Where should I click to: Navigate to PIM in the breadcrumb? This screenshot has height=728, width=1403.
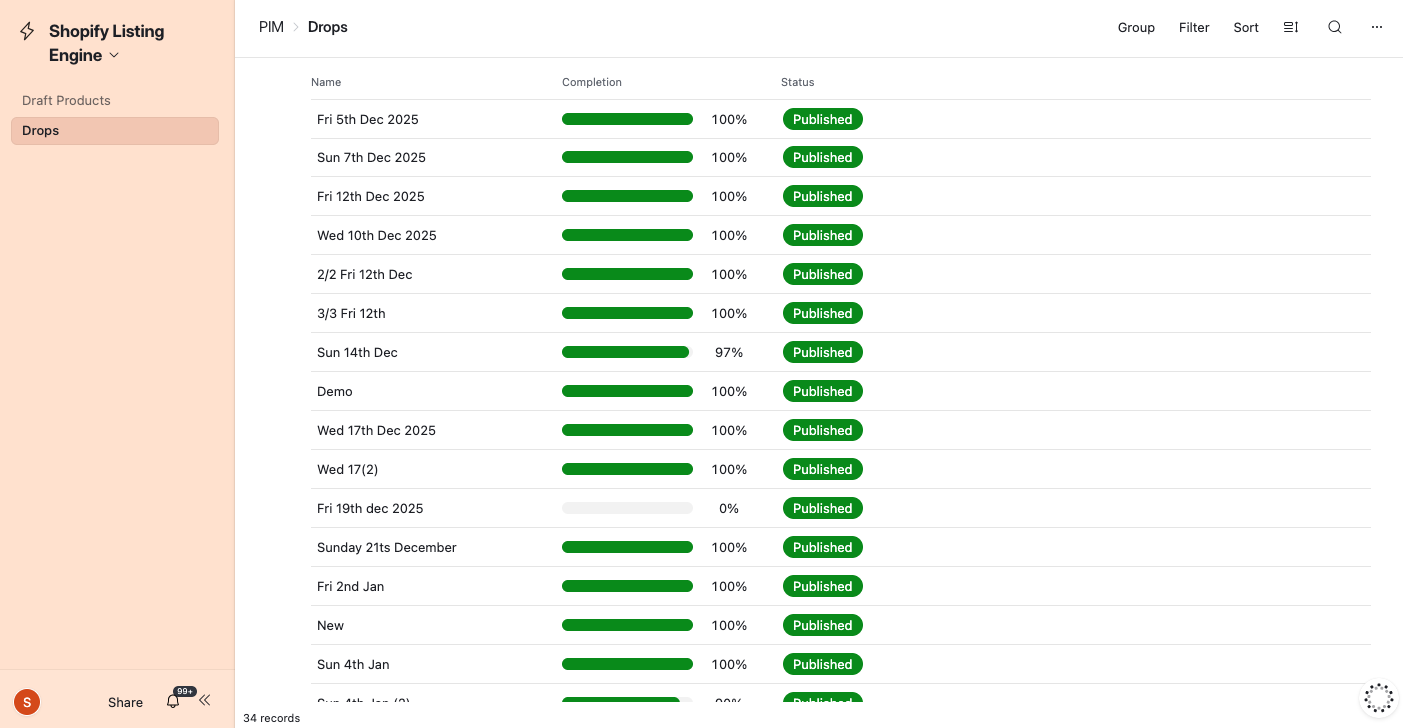[x=270, y=27]
